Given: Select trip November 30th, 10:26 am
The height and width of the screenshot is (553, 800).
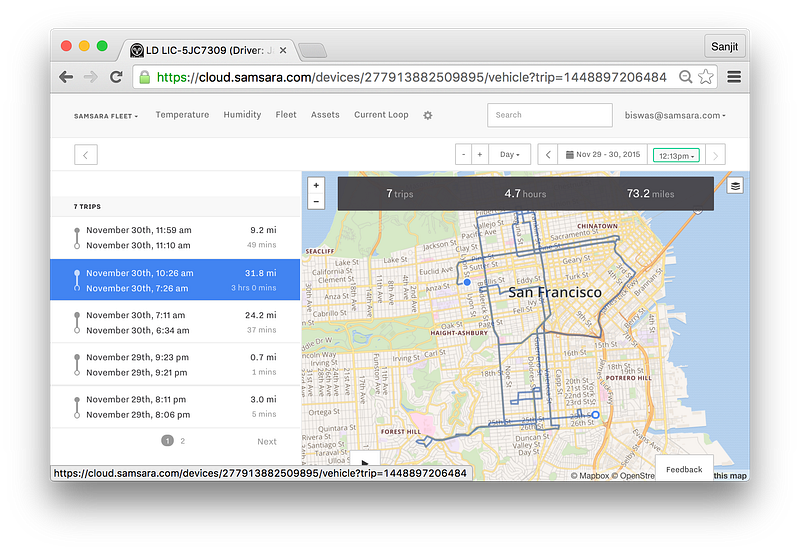Looking at the screenshot, I should 175,280.
